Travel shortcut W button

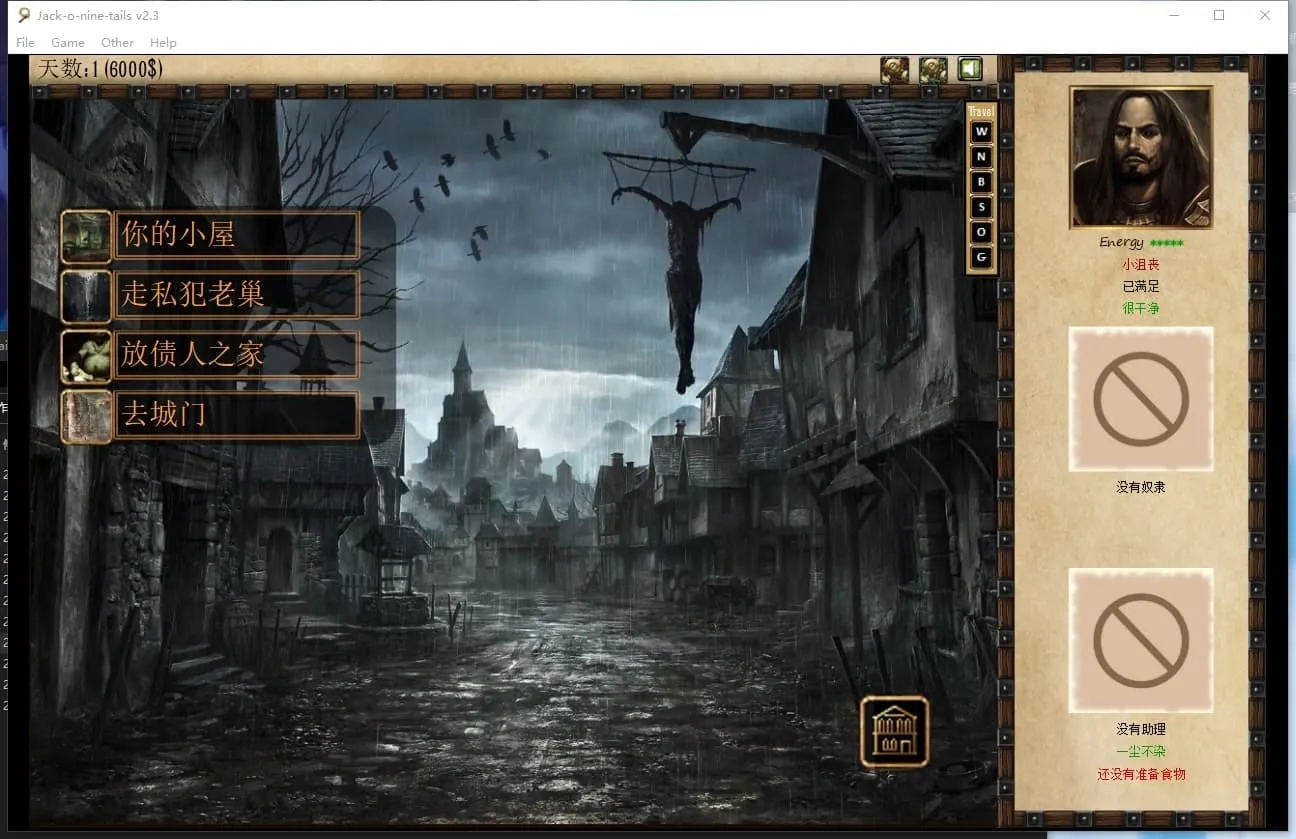click(981, 132)
